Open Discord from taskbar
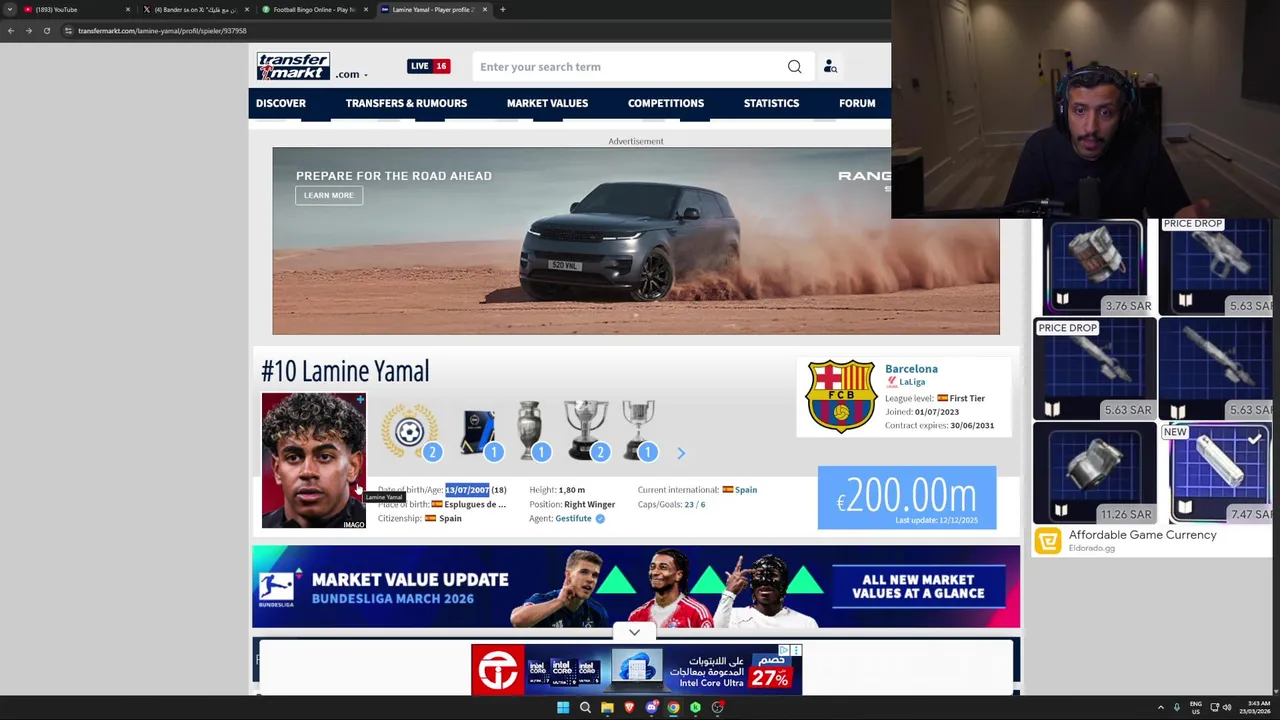1280x720 pixels. (651, 707)
